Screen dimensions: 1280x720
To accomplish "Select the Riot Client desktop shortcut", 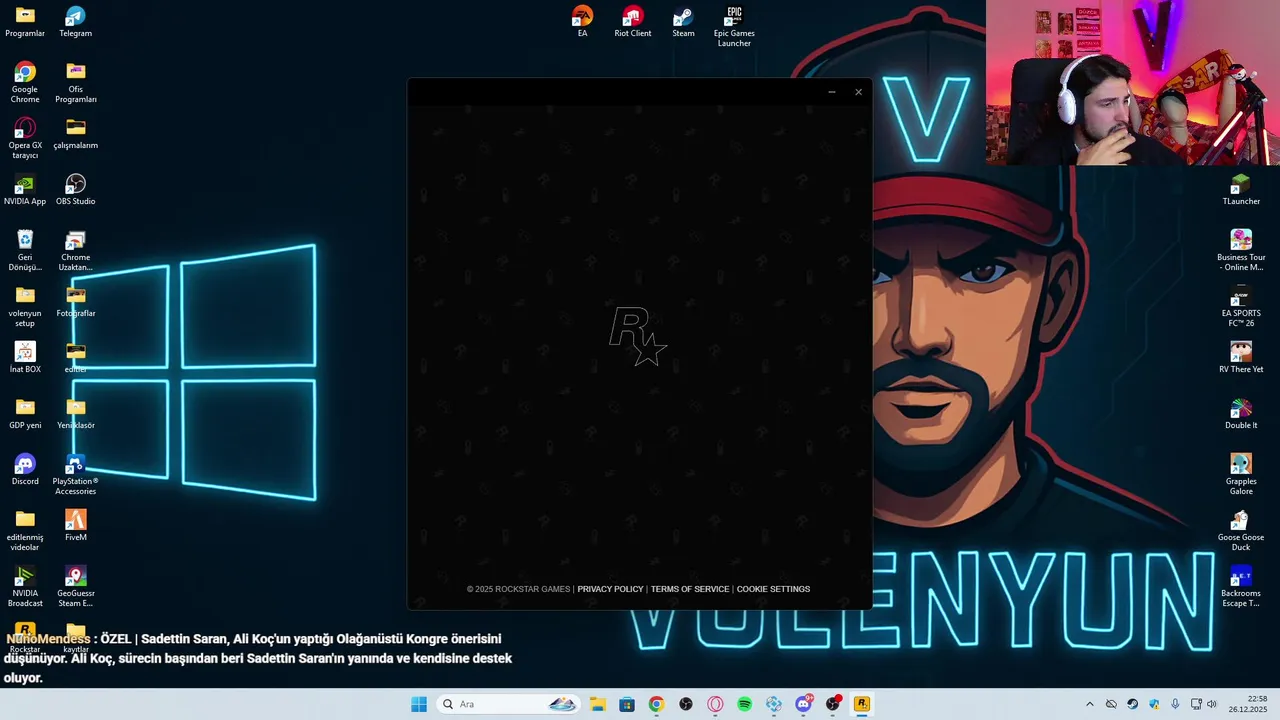I will (x=633, y=22).
